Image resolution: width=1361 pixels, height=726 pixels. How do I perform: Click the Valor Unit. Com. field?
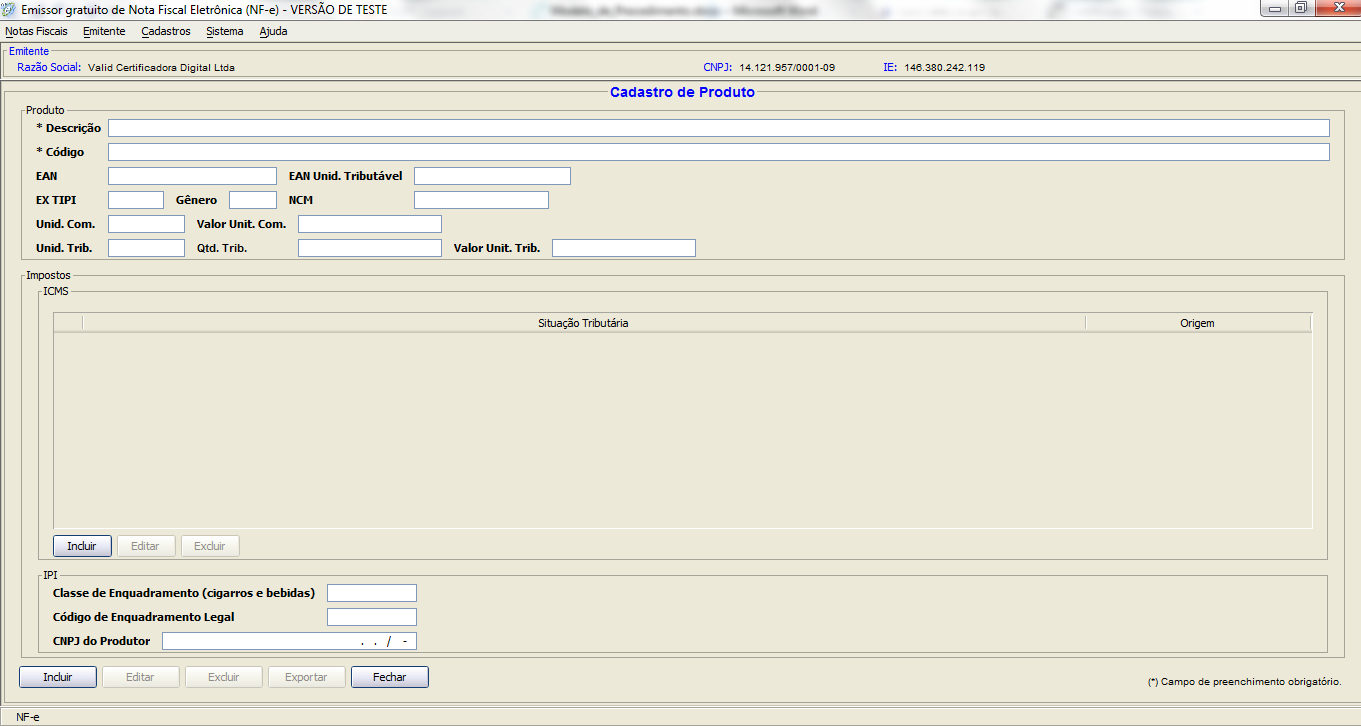coord(370,224)
